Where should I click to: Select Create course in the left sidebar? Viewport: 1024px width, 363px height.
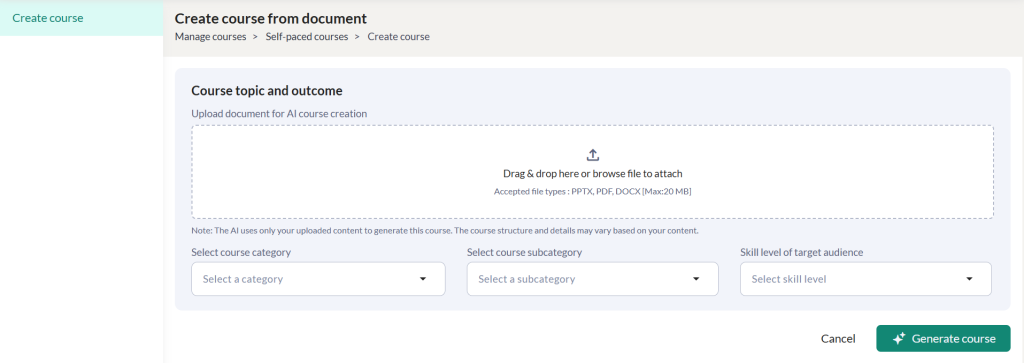(82, 18)
